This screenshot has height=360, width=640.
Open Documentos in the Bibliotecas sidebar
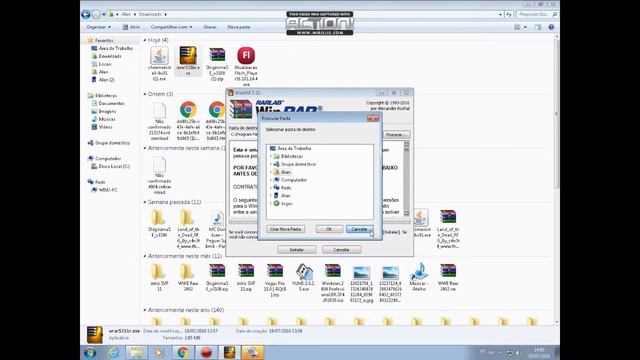coord(108,103)
